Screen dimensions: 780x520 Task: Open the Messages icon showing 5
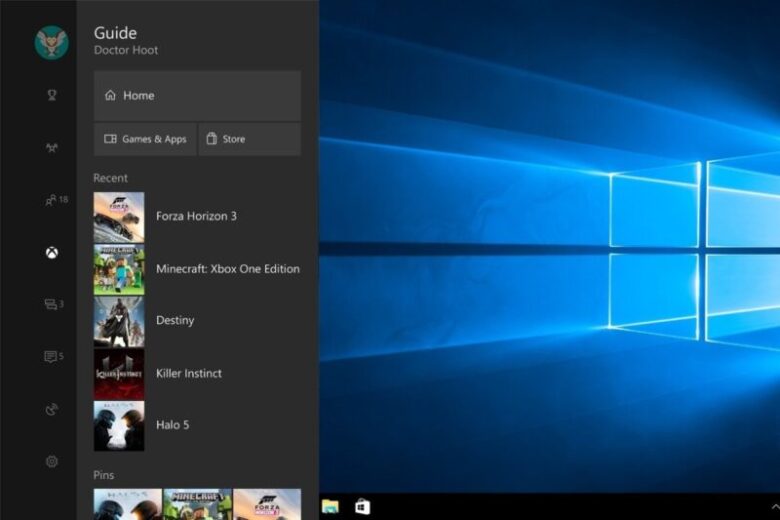pos(54,356)
